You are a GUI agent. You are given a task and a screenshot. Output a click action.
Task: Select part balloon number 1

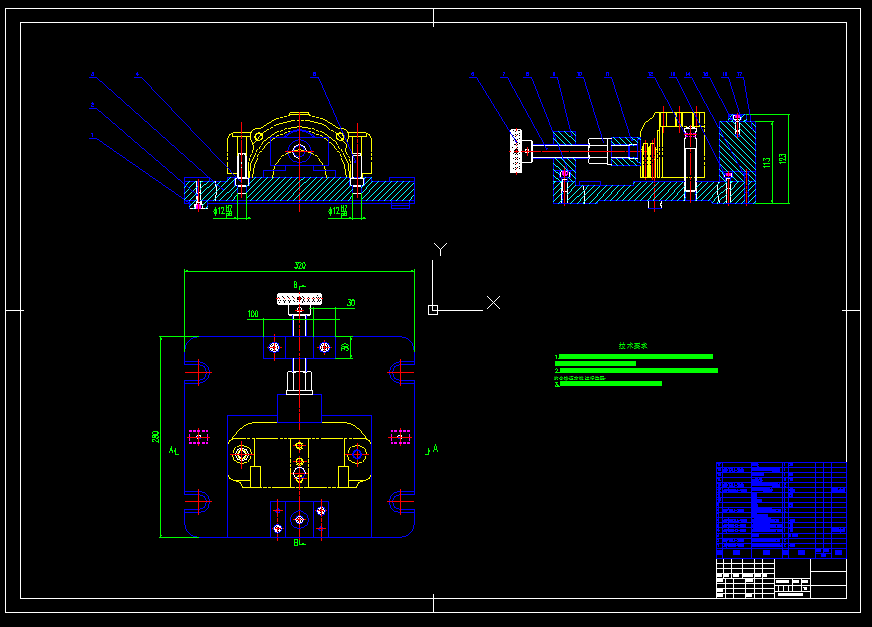coord(92,136)
